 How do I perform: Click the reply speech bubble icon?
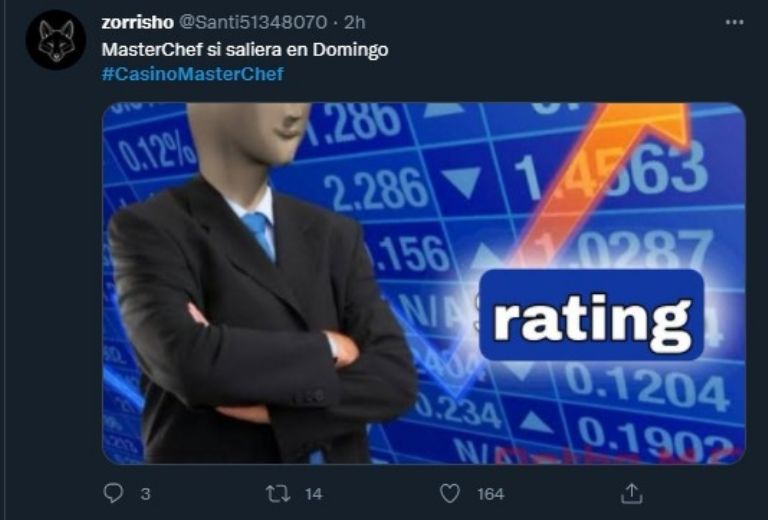coord(113,493)
